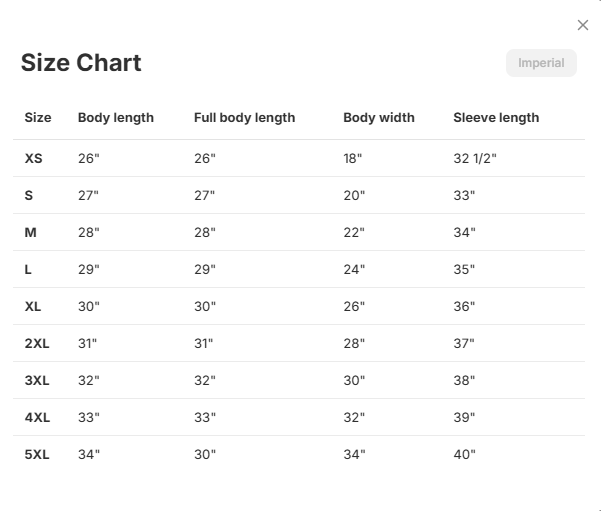The height and width of the screenshot is (511, 601).
Task: Click the 2XL size row label
Action: (37, 343)
